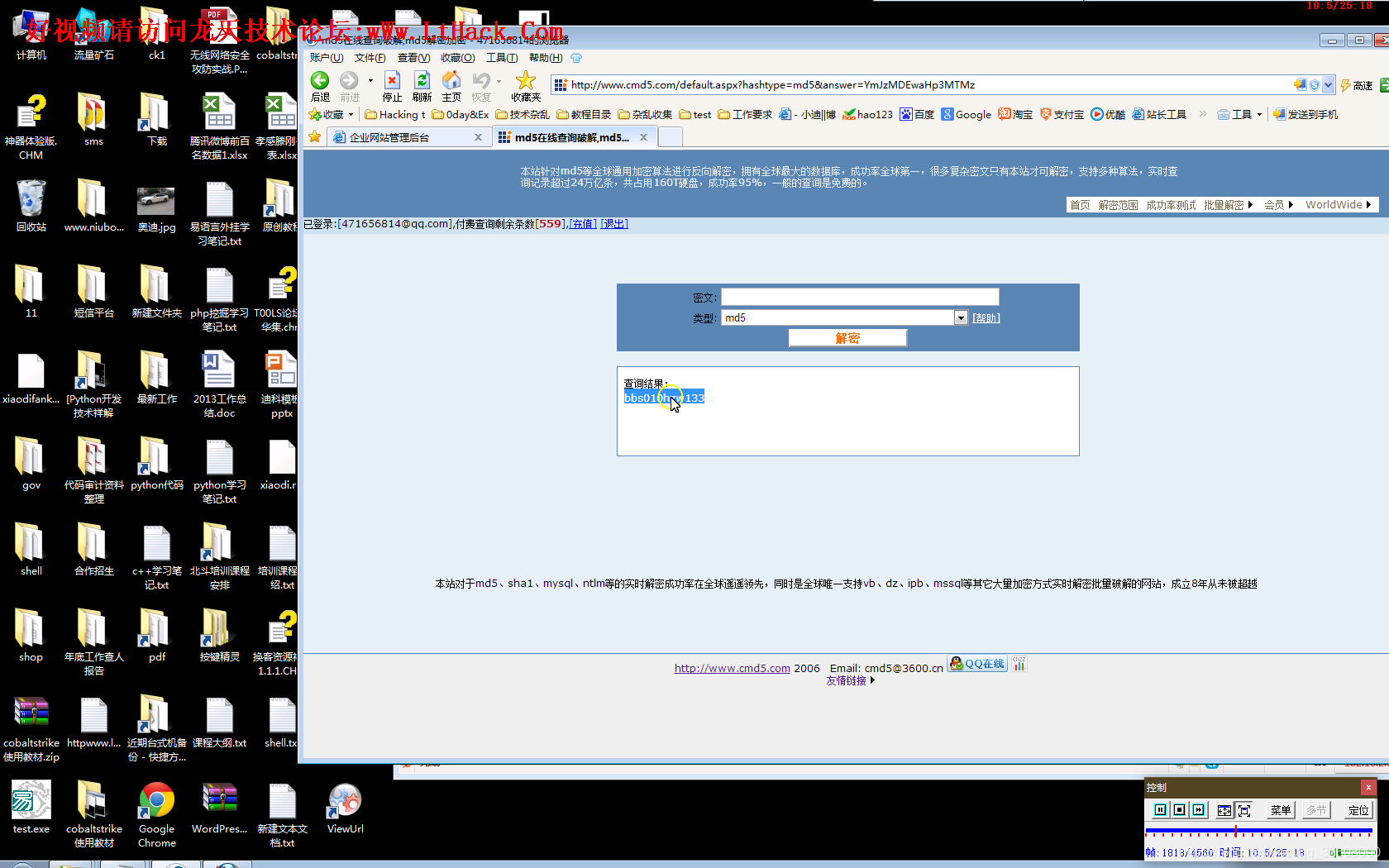Open a new blank tab
This screenshot has height=868, width=1389.
click(x=670, y=137)
